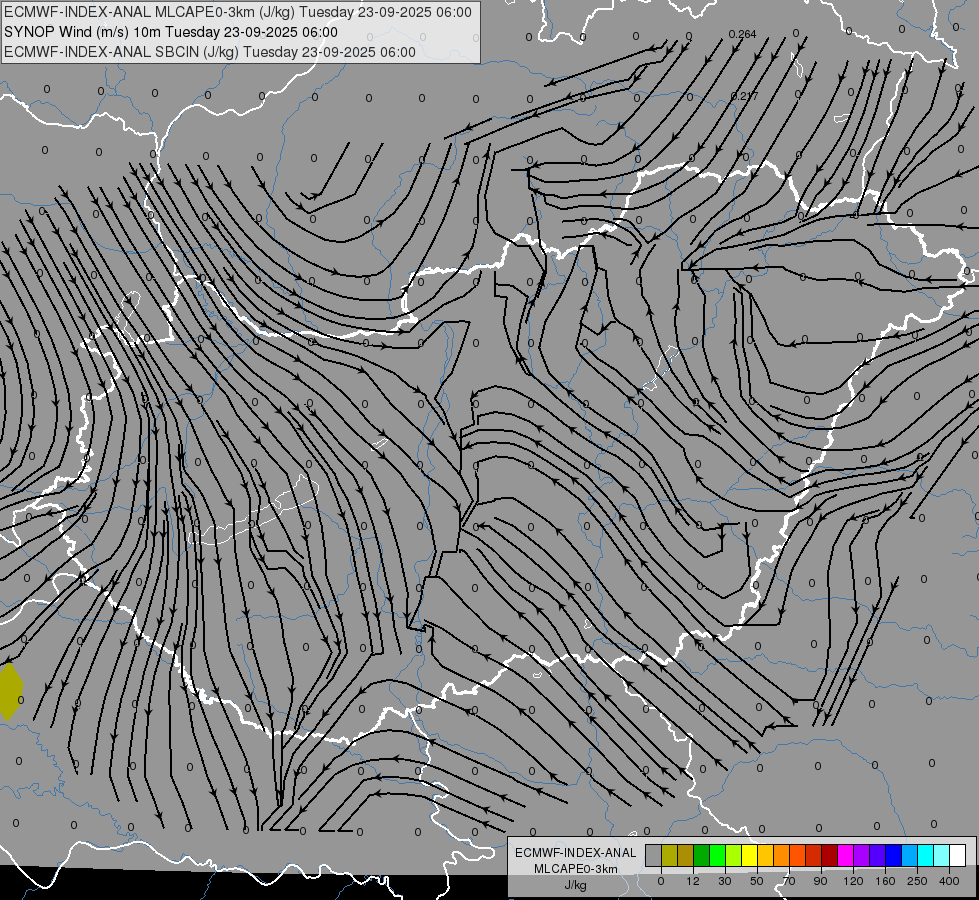Select the pure blue legend swatch
Screen dimensions: 979x900
[894, 855]
